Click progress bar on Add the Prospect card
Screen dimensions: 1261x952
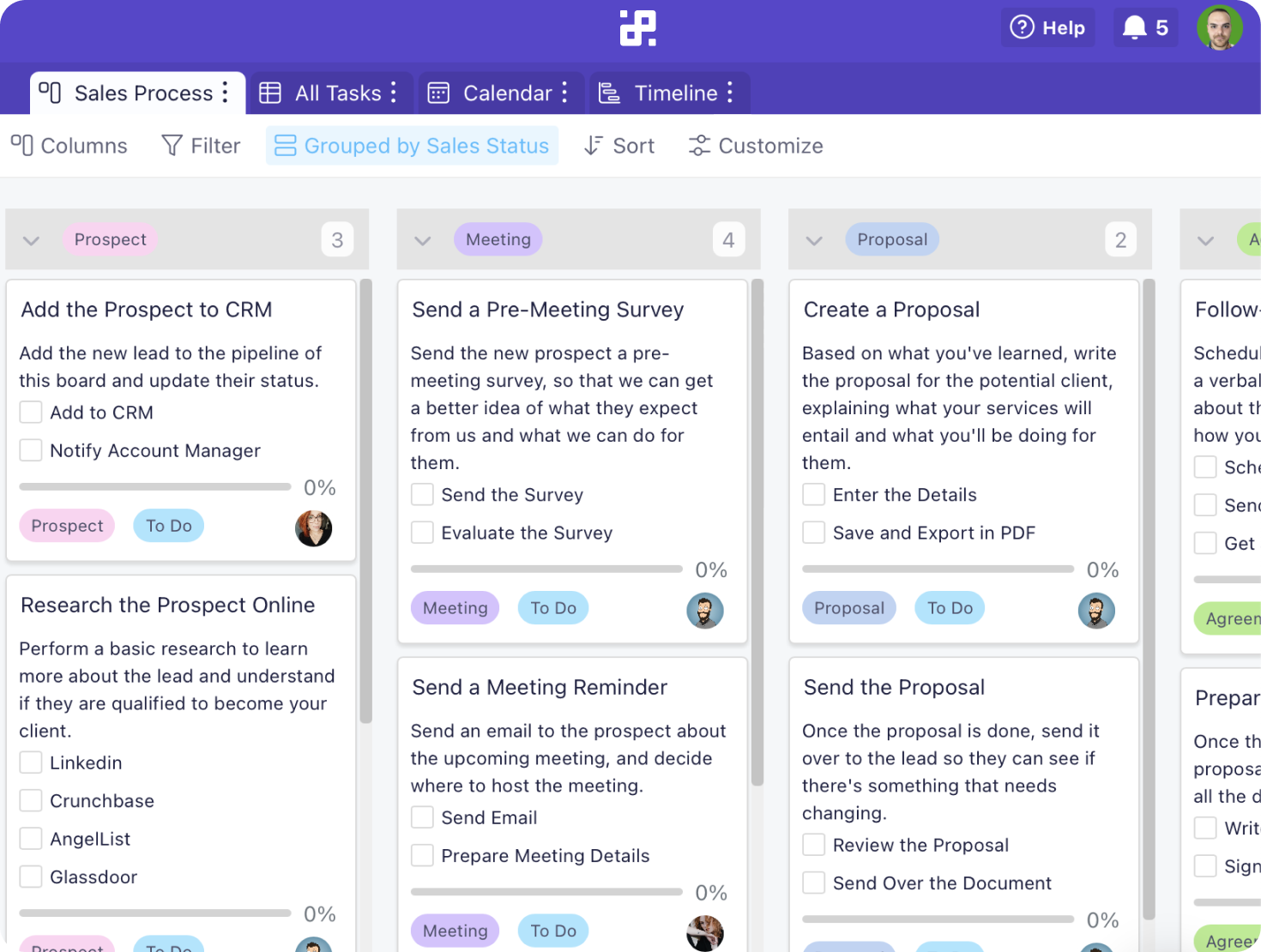155,487
